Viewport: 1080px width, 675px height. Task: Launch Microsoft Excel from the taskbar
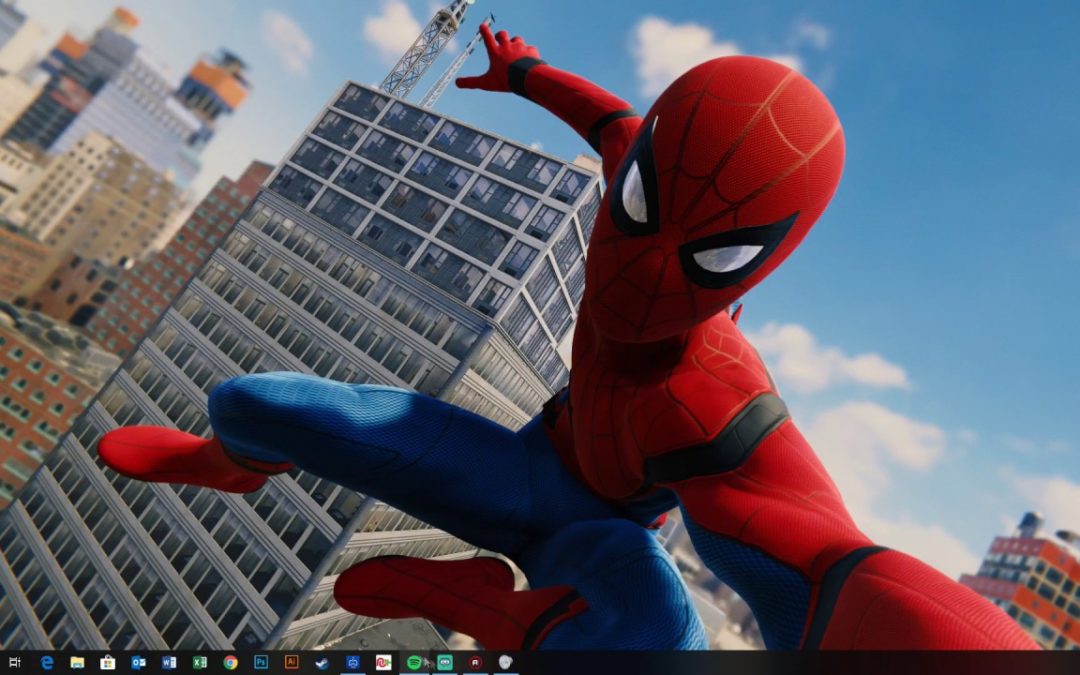(200, 663)
